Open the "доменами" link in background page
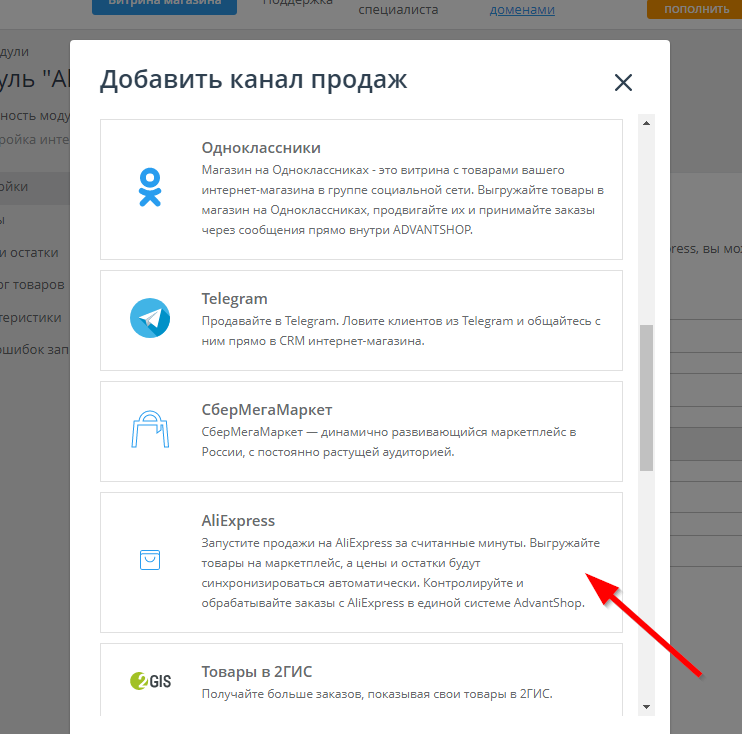742x734 pixels. point(522,9)
